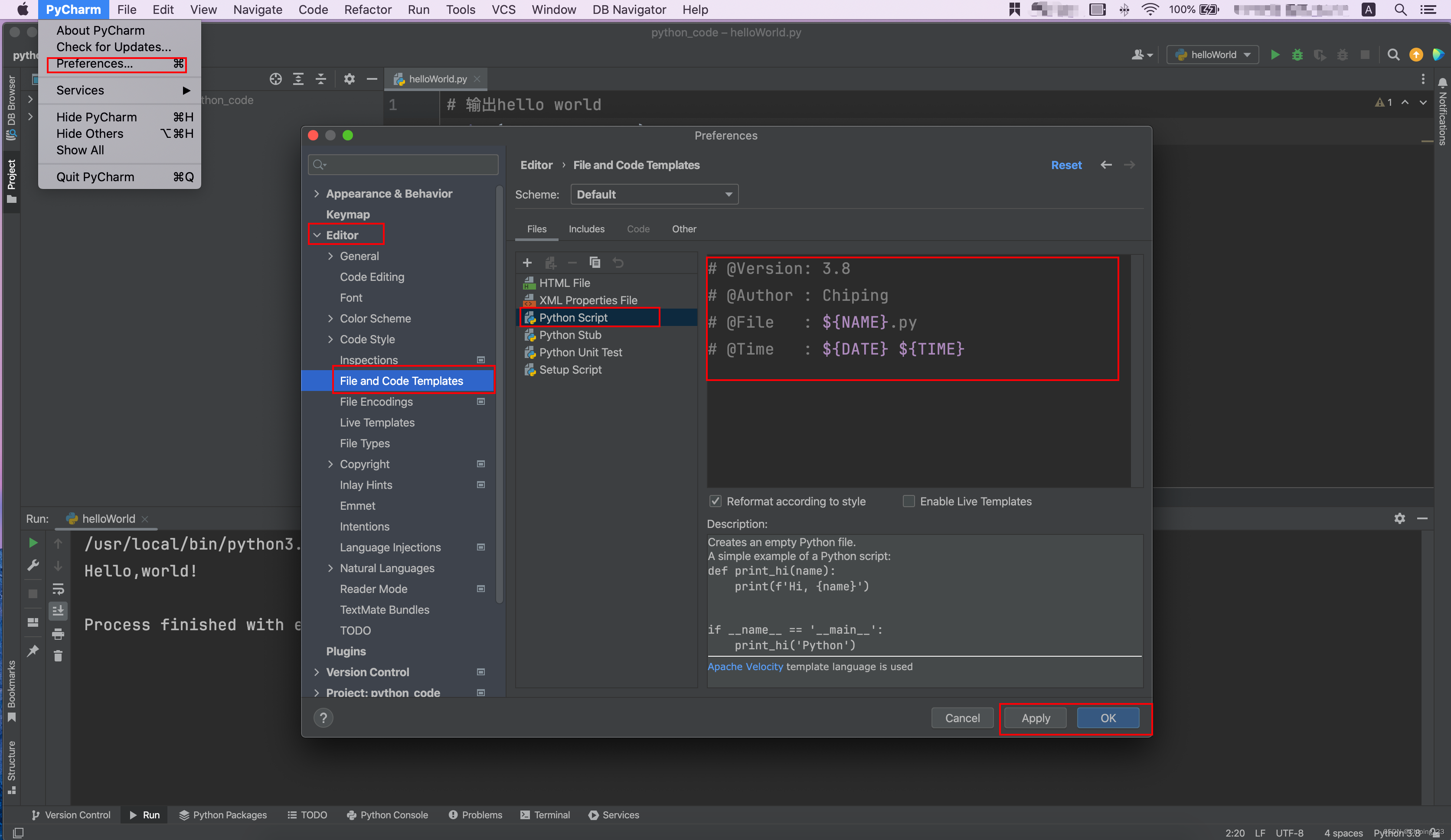The height and width of the screenshot is (840, 1451).
Task: Click the Pin Tab icon in Run panel
Action: coord(33,651)
